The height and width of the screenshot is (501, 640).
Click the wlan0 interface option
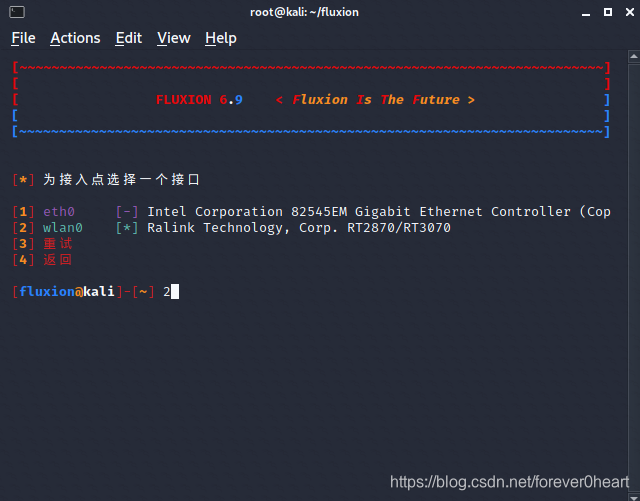click(x=63, y=227)
